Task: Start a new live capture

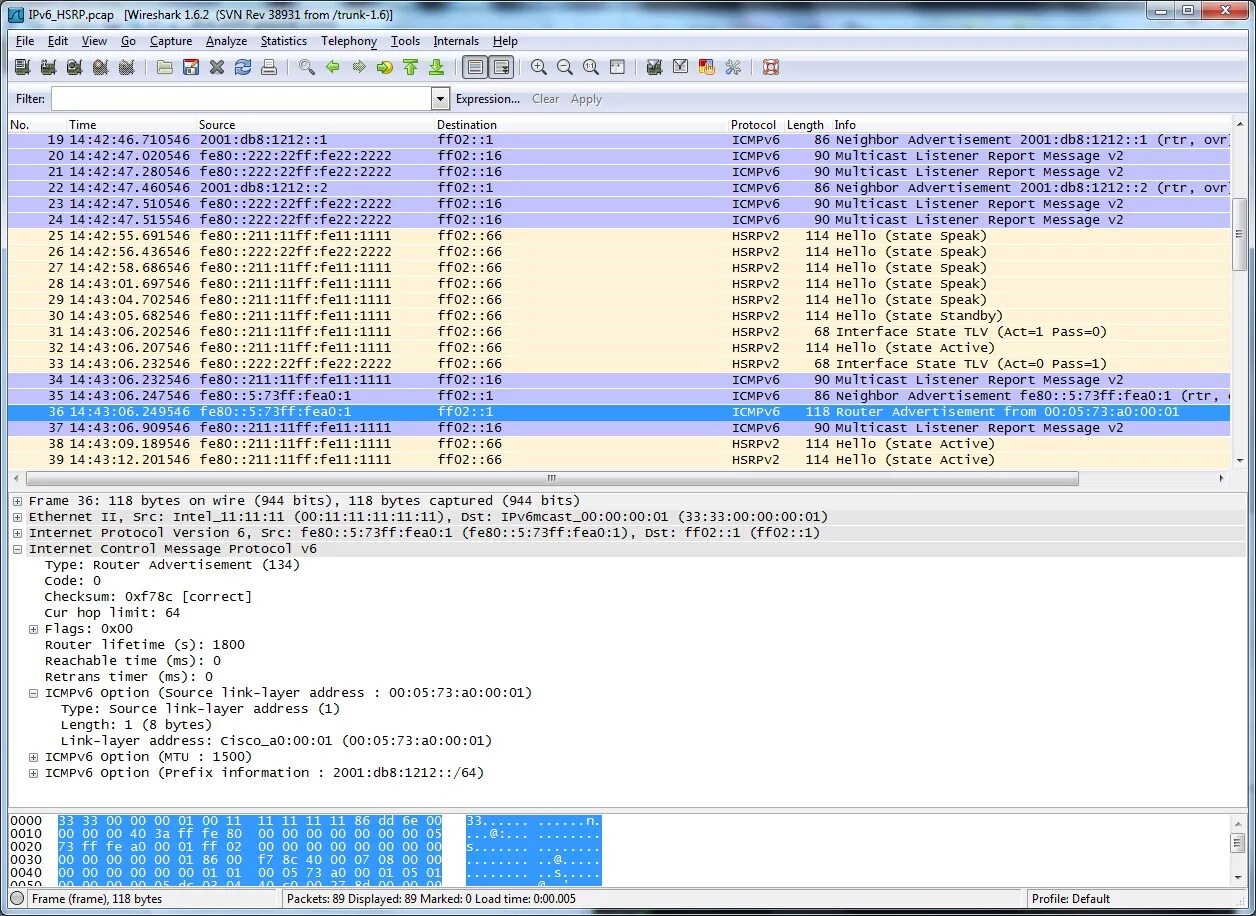Action: click(74, 67)
